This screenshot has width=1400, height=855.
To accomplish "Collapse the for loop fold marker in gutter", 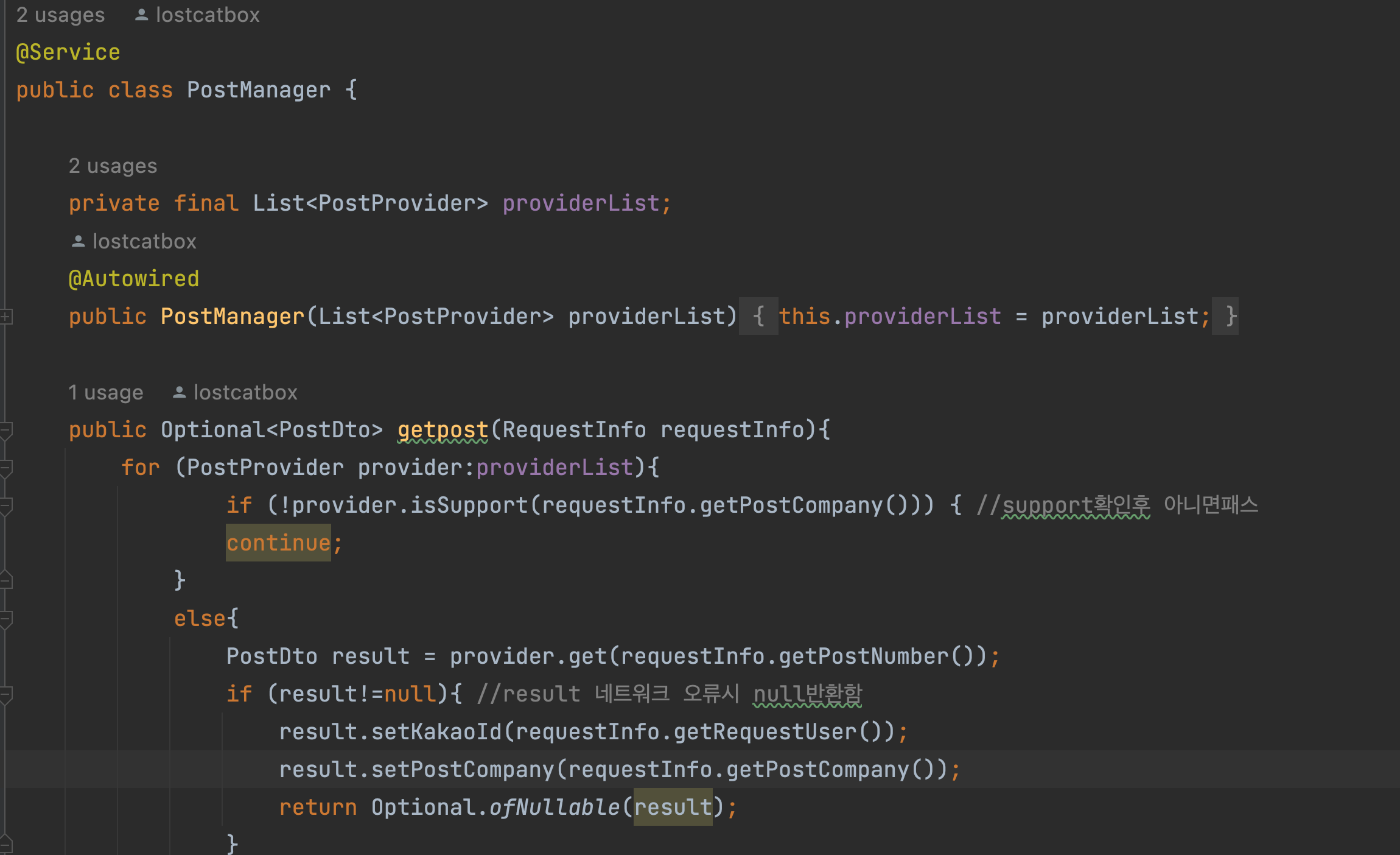I will tap(5, 469).
